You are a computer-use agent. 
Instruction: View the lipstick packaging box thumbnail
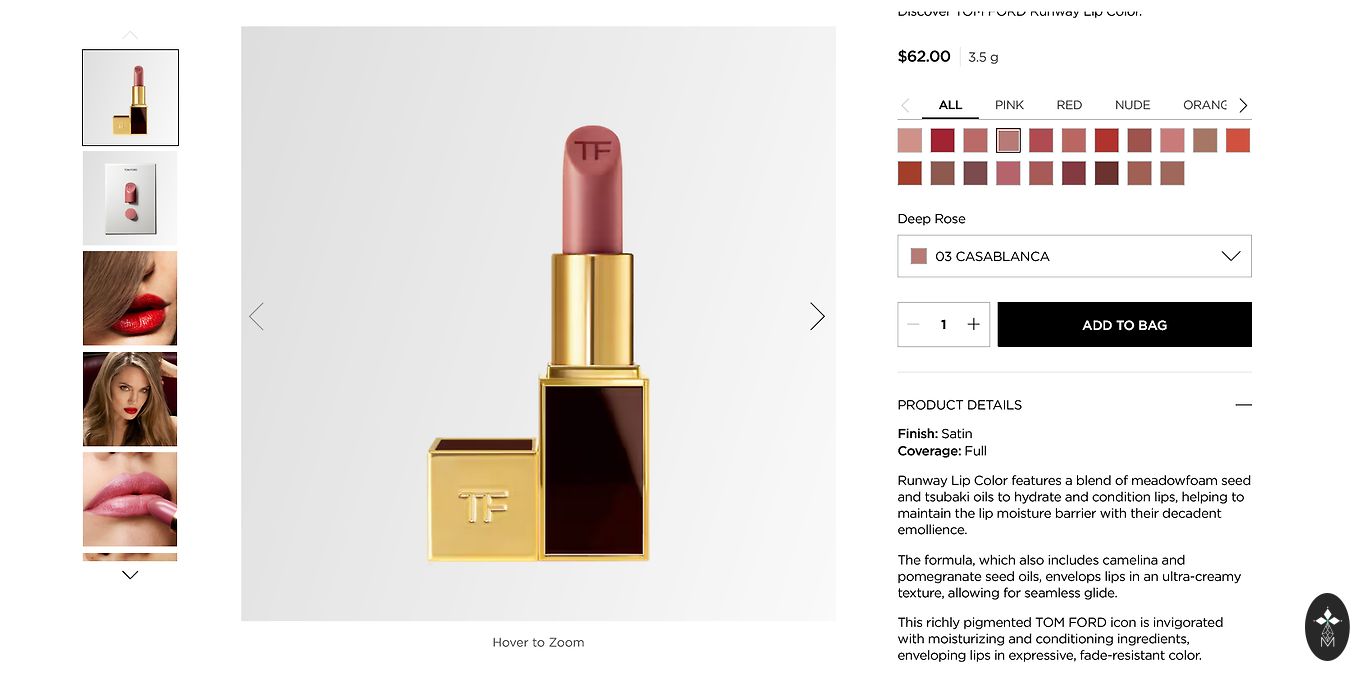pyautogui.click(x=130, y=198)
